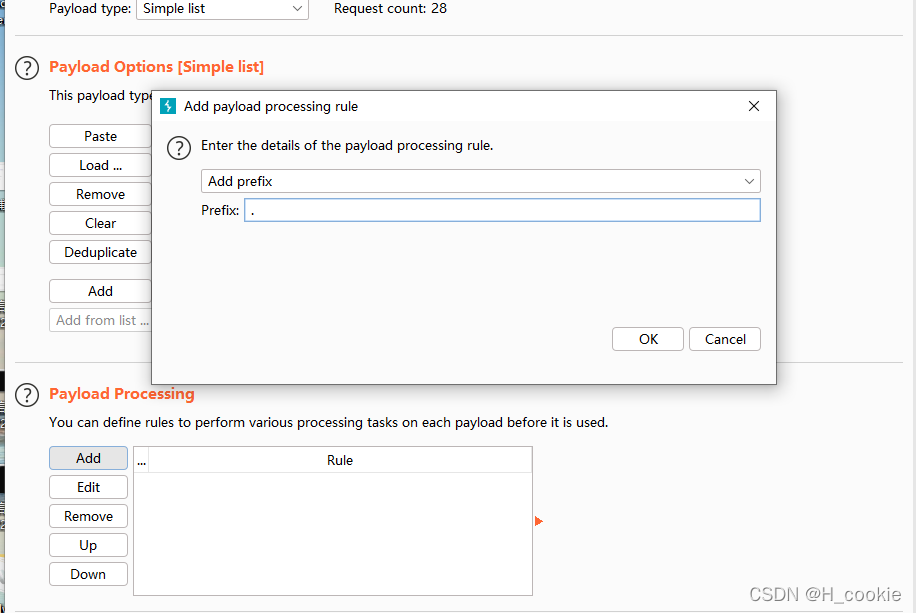Click Payload Options [Simple list] heading
This screenshot has width=916, height=613.
(x=156, y=67)
